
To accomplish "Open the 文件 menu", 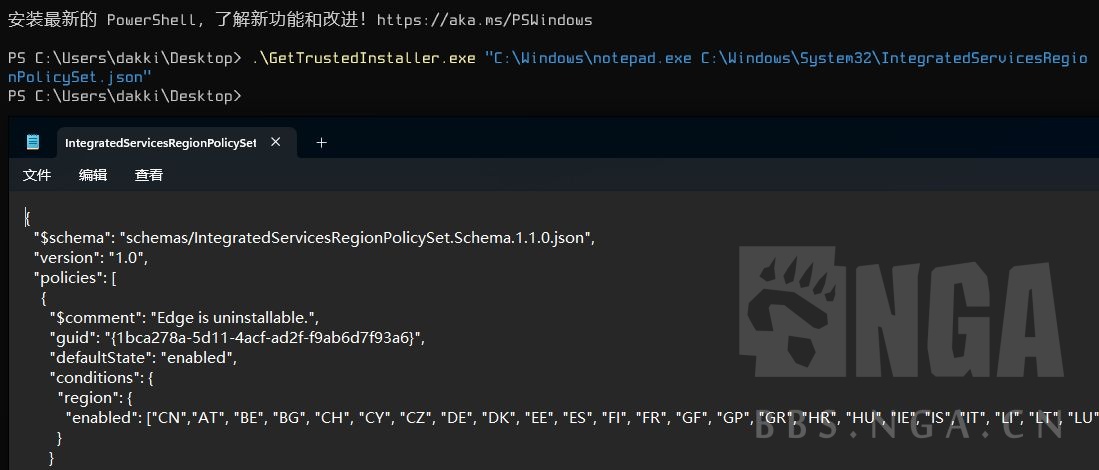I will [x=37, y=175].
